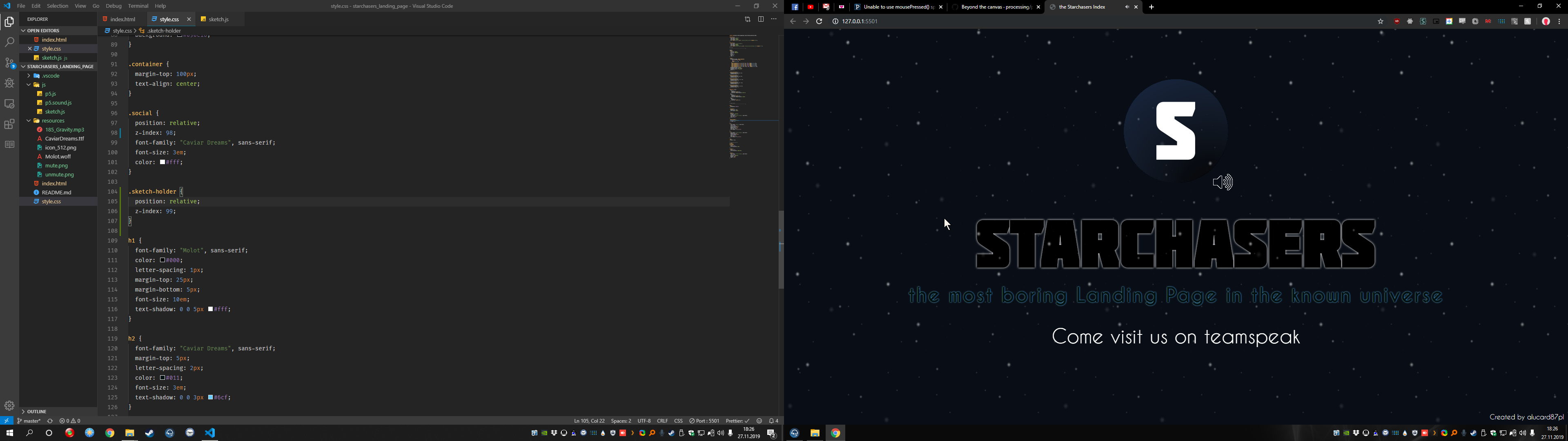This screenshot has height=441, width=1568.
Task: Click CRLF line ending selector
Action: click(662, 421)
